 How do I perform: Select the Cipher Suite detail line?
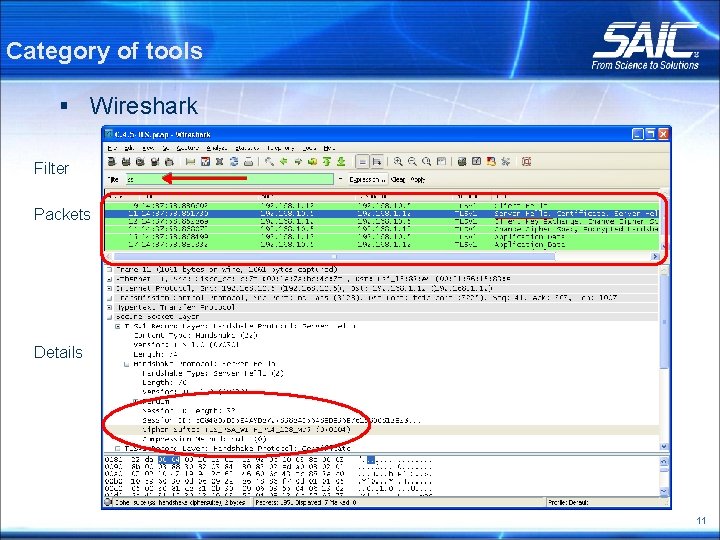247,430
